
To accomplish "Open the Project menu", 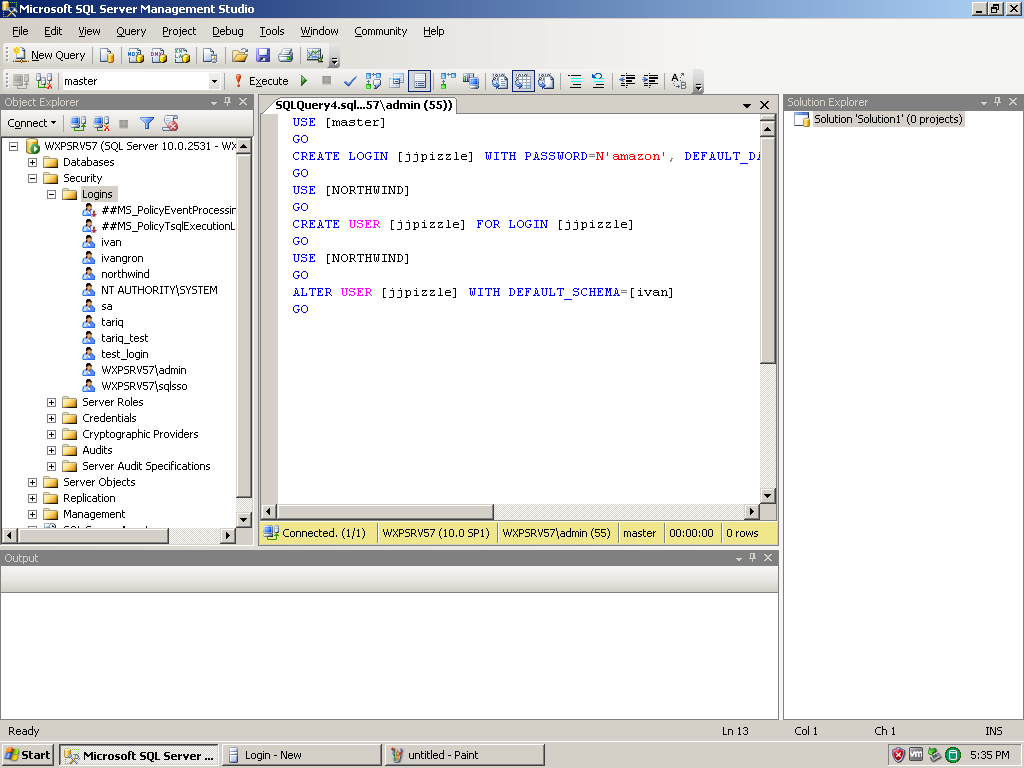I will point(179,31).
